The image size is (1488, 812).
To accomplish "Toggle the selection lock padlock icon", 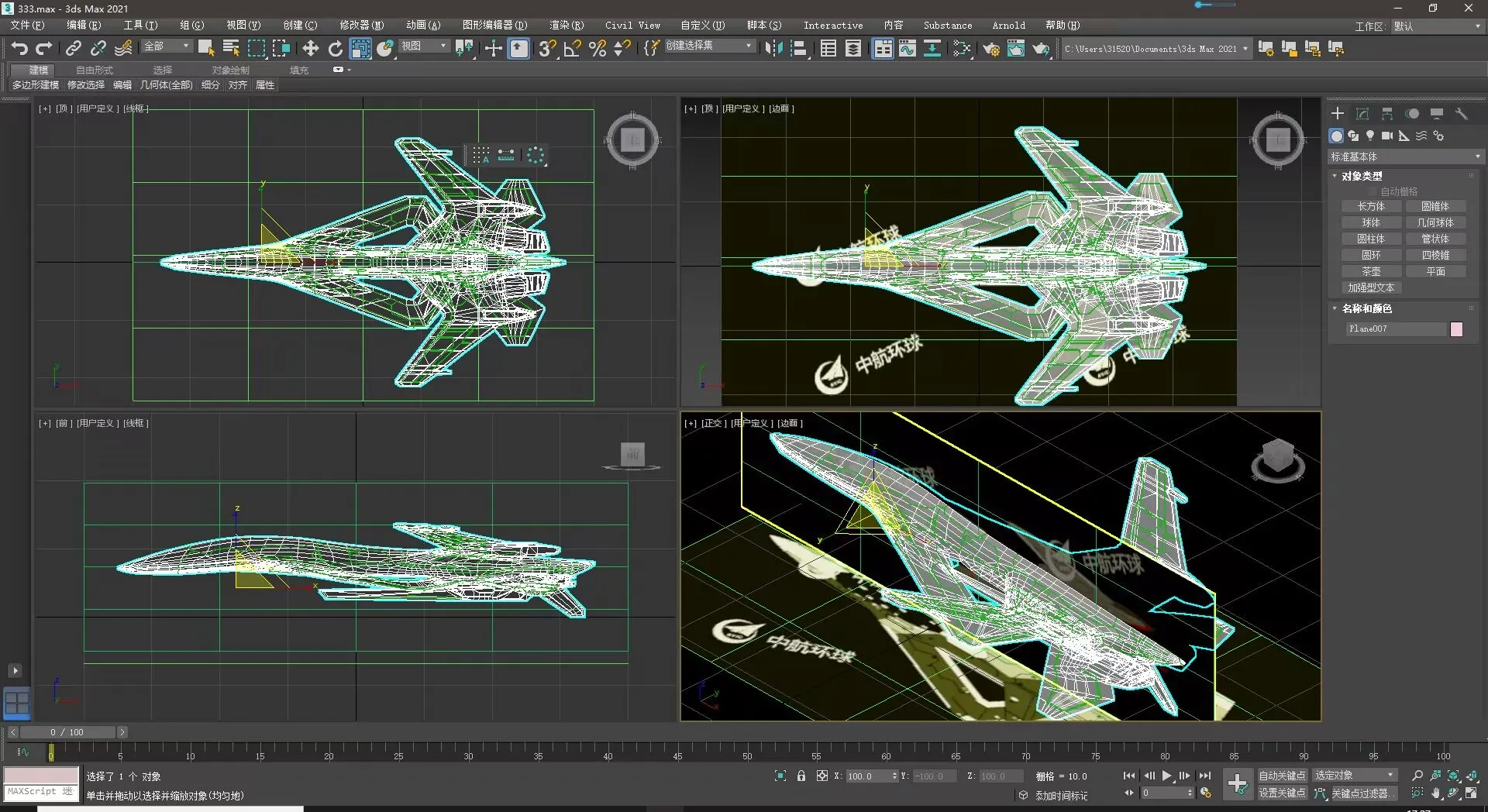I will [801, 776].
